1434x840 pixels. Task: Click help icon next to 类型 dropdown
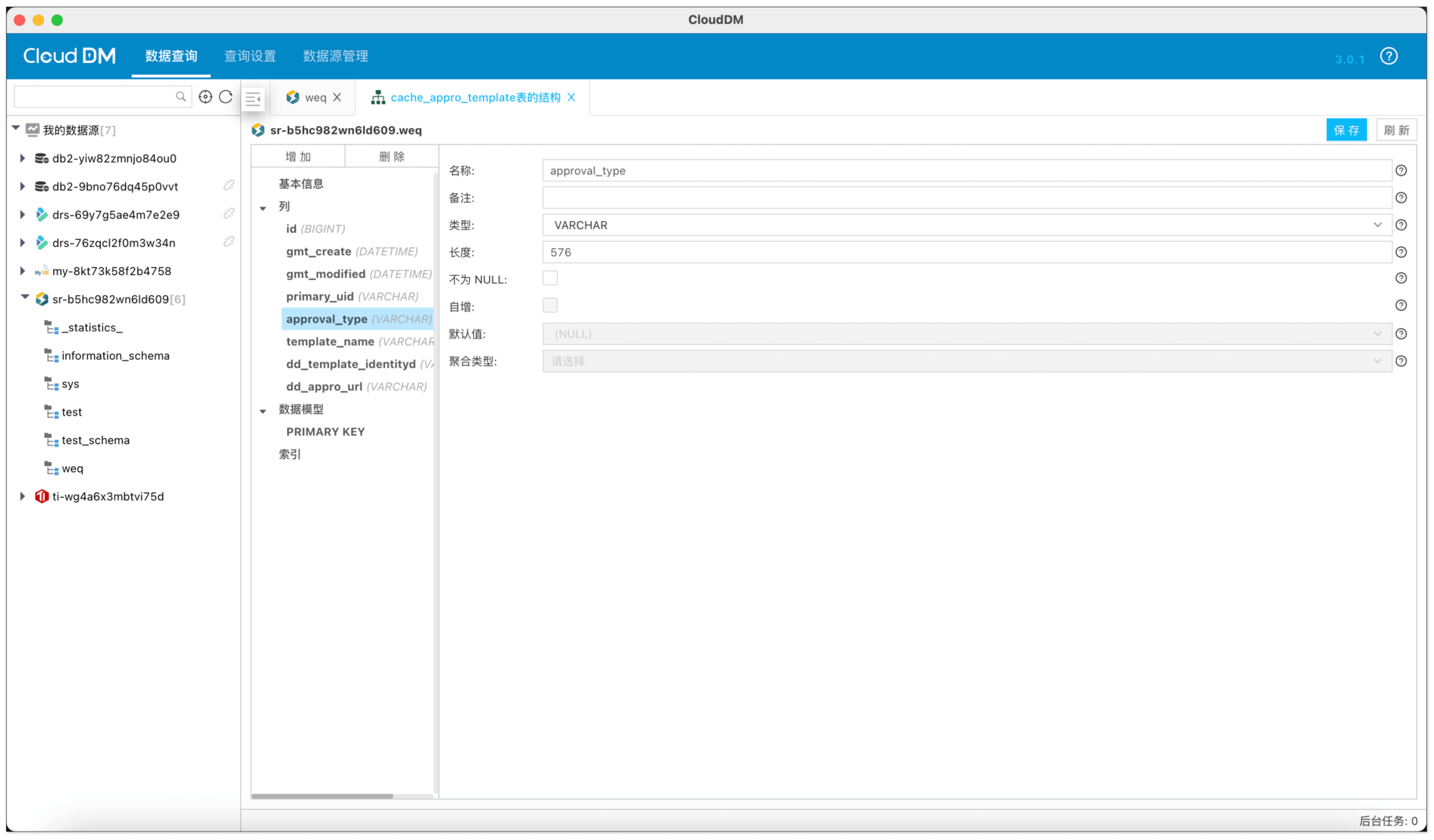click(x=1400, y=225)
